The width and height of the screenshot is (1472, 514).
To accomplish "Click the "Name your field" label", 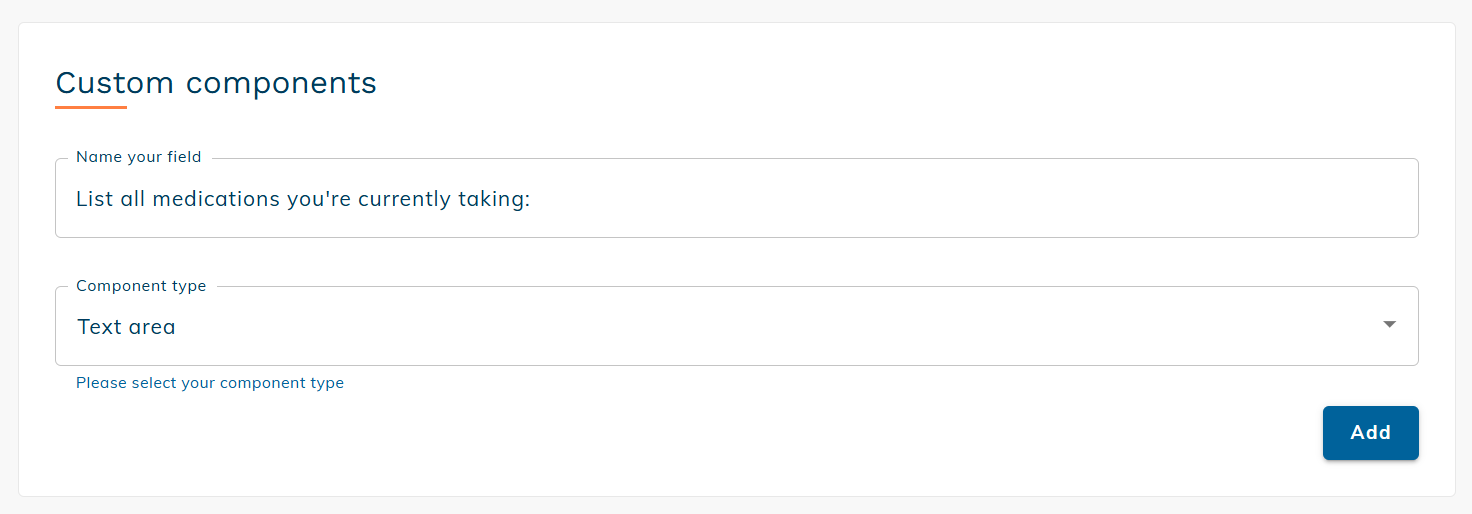I will click(x=138, y=157).
